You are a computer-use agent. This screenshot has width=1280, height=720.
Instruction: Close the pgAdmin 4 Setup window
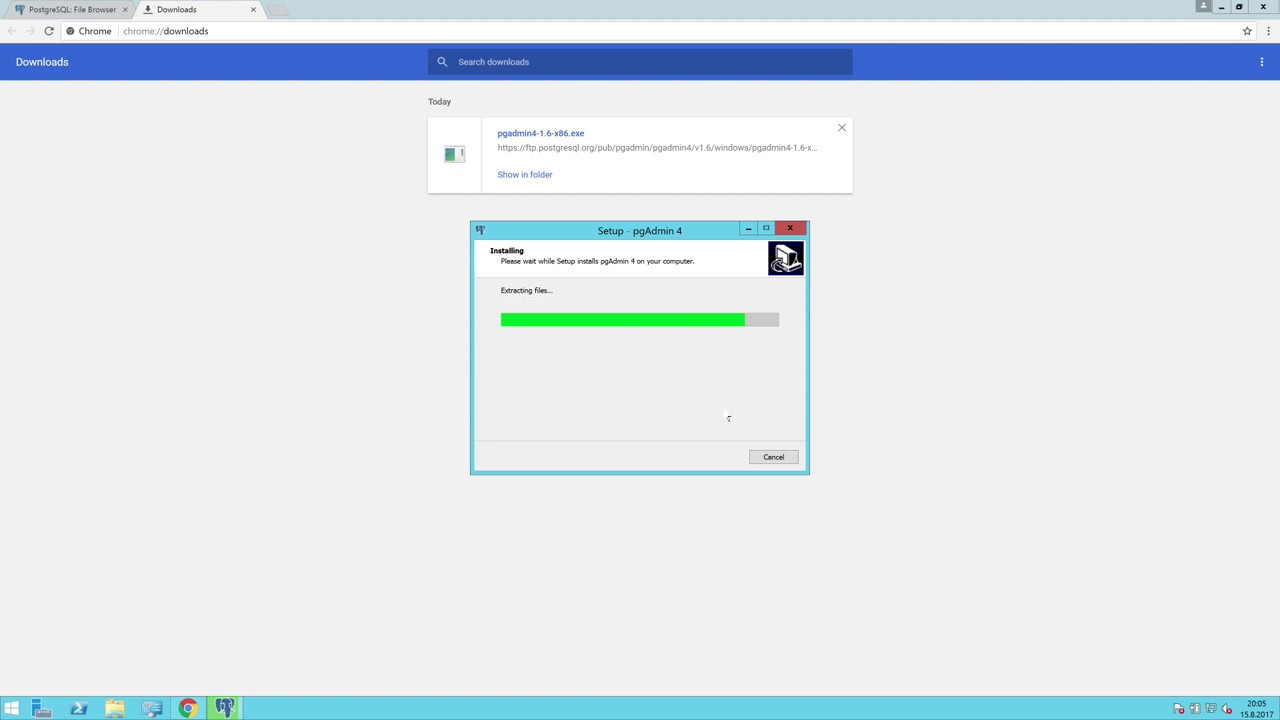[790, 228]
